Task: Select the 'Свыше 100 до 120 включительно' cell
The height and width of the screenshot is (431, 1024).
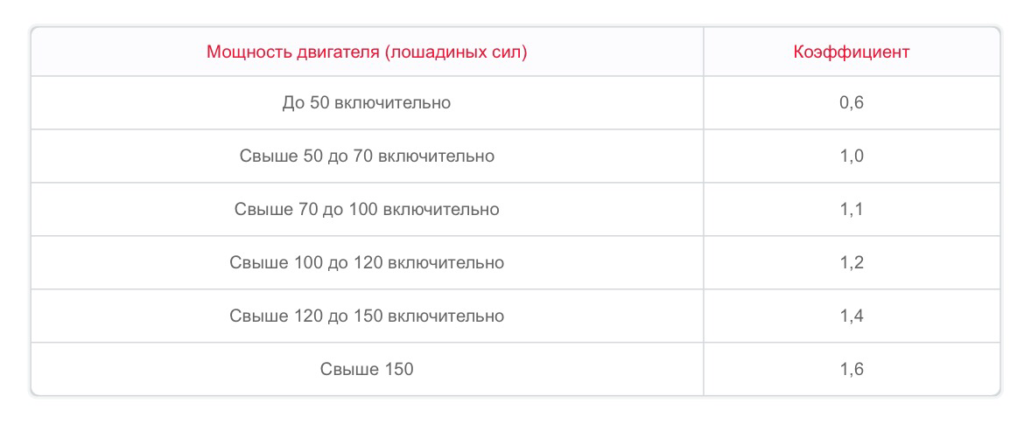Action: (x=366, y=263)
